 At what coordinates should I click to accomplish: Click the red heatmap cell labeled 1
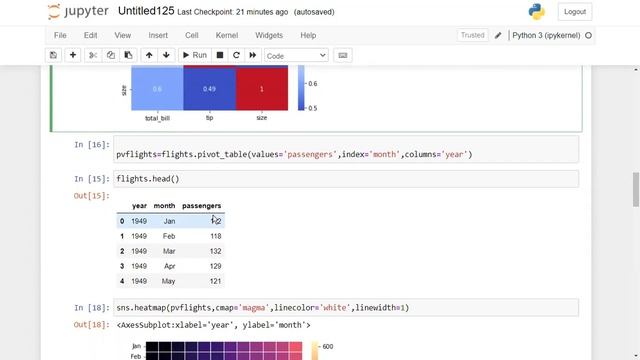click(262, 88)
